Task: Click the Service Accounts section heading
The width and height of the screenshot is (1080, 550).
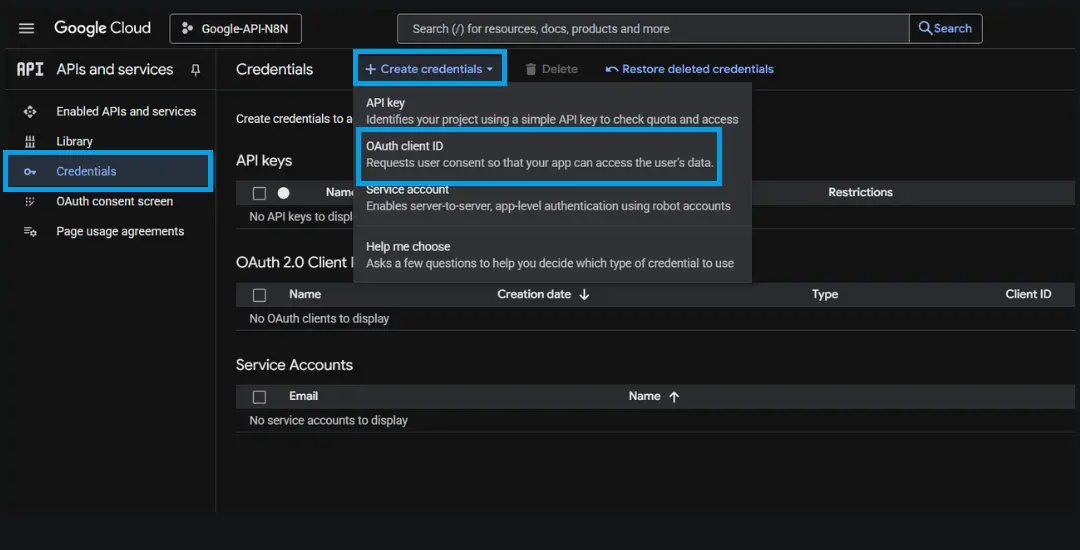Action: point(294,365)
